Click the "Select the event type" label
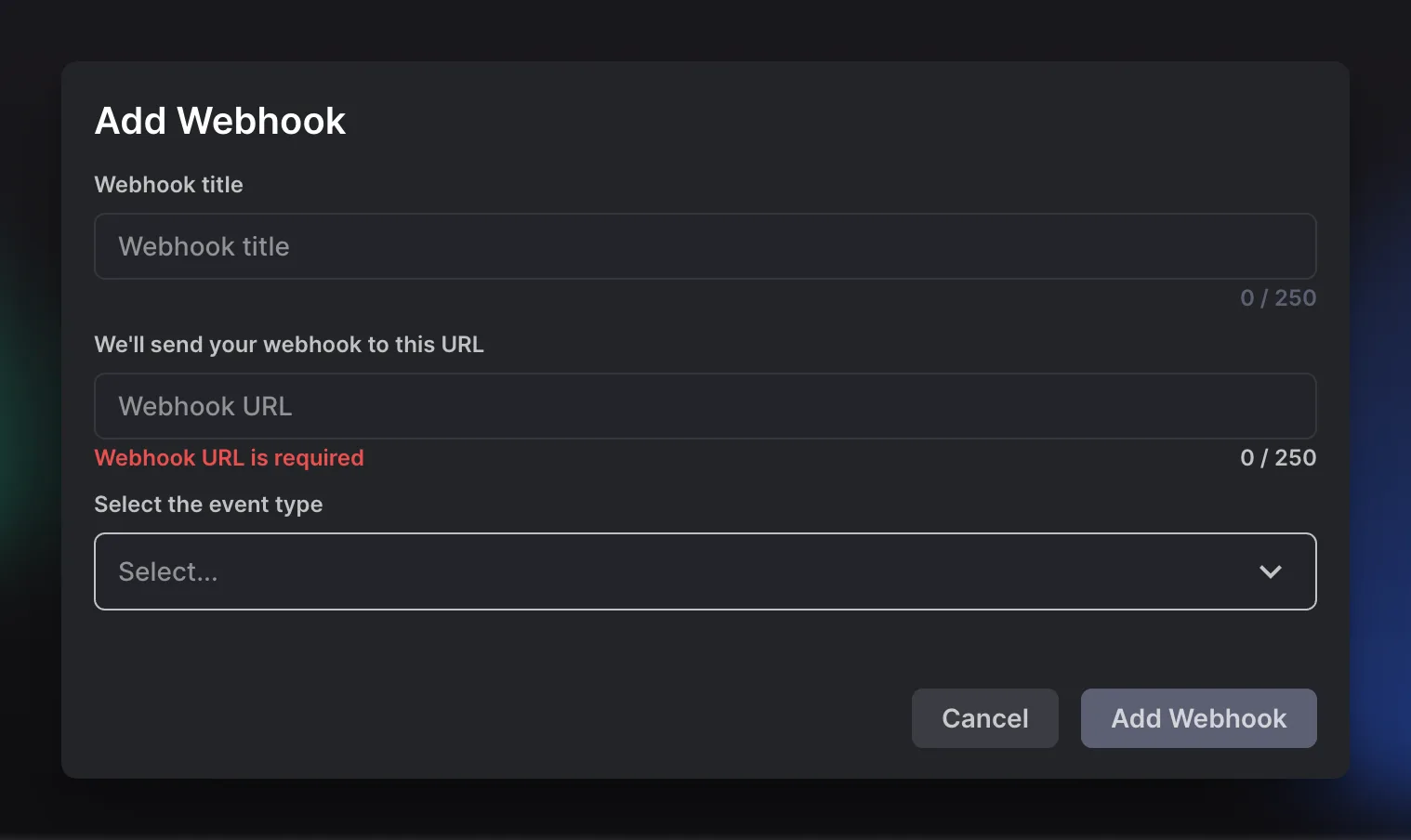1411x840 pixels. pos(208,504)
